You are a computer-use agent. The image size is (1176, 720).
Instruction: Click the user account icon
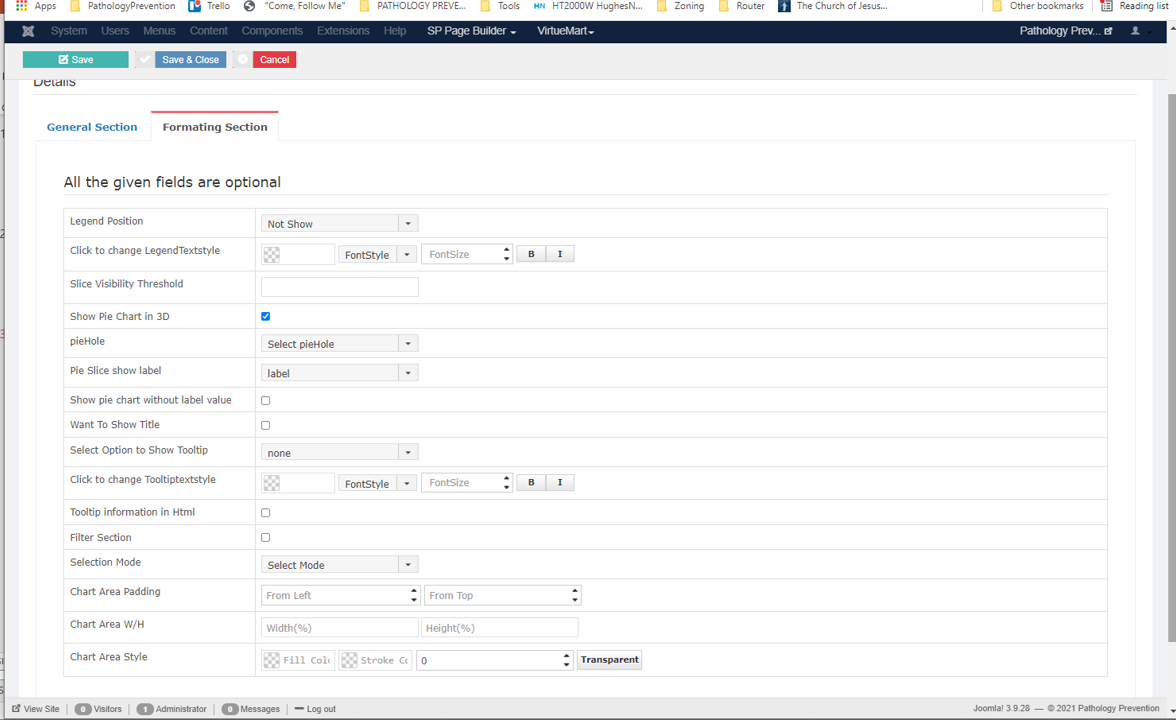coord(1135,31)
